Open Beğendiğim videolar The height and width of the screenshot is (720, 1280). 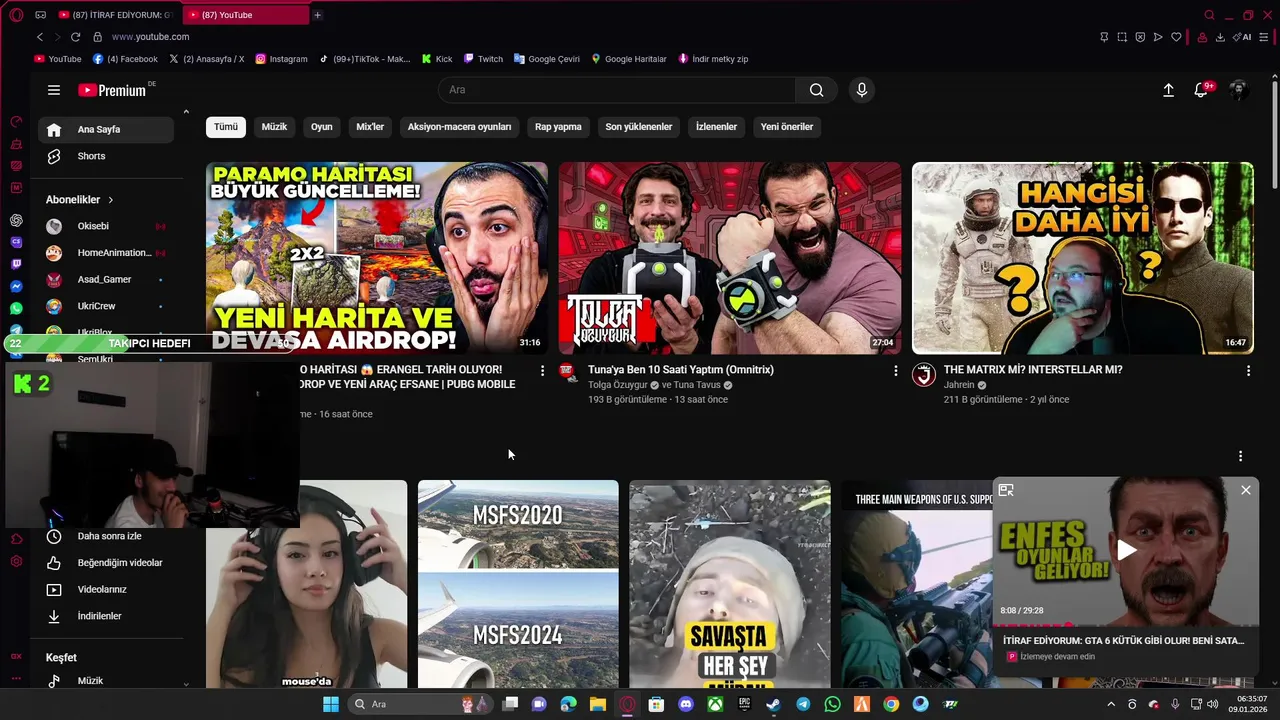coord(106,563)
